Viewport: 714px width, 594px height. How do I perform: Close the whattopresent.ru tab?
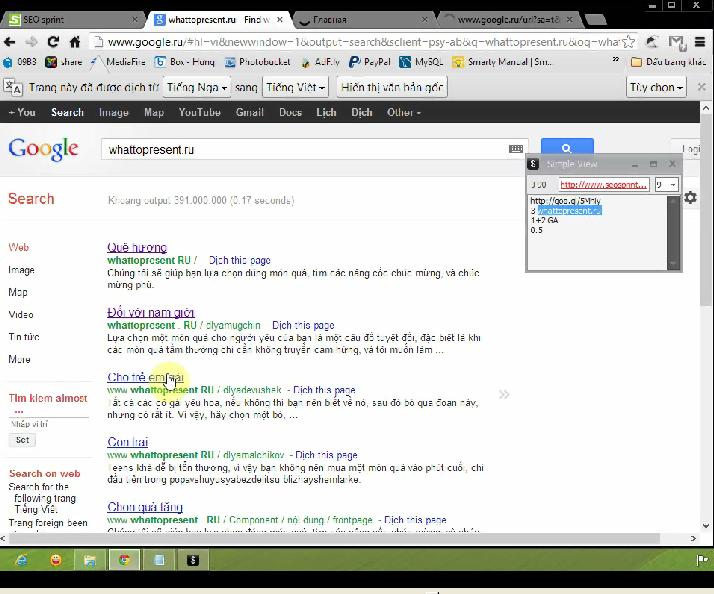point(280,20)
